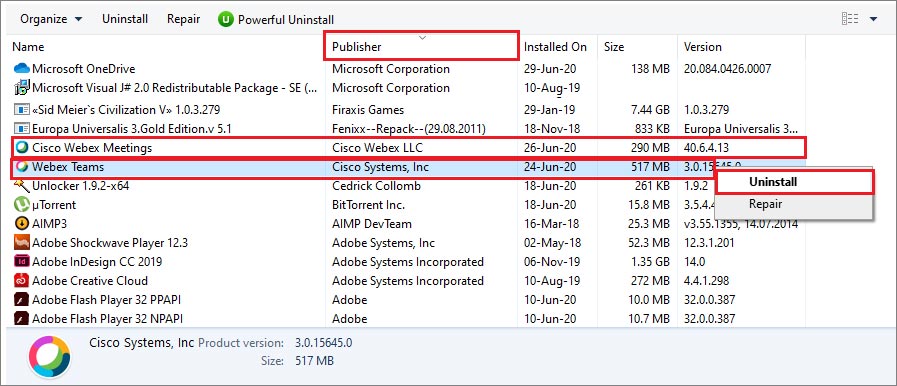
Task: Select the Sid Meier's Civilization V entry
Action: (x=126, y=109)
